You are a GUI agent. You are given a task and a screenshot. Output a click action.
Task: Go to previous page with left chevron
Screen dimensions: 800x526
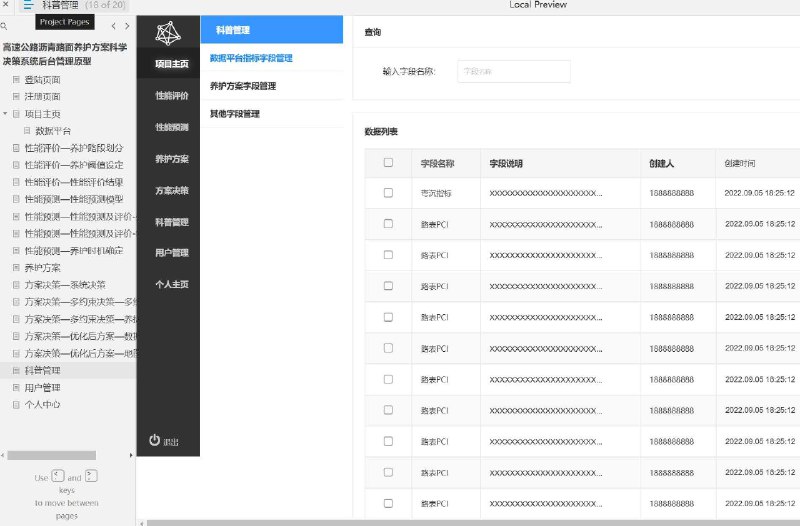pyautogui.click(x=113, y=26)
